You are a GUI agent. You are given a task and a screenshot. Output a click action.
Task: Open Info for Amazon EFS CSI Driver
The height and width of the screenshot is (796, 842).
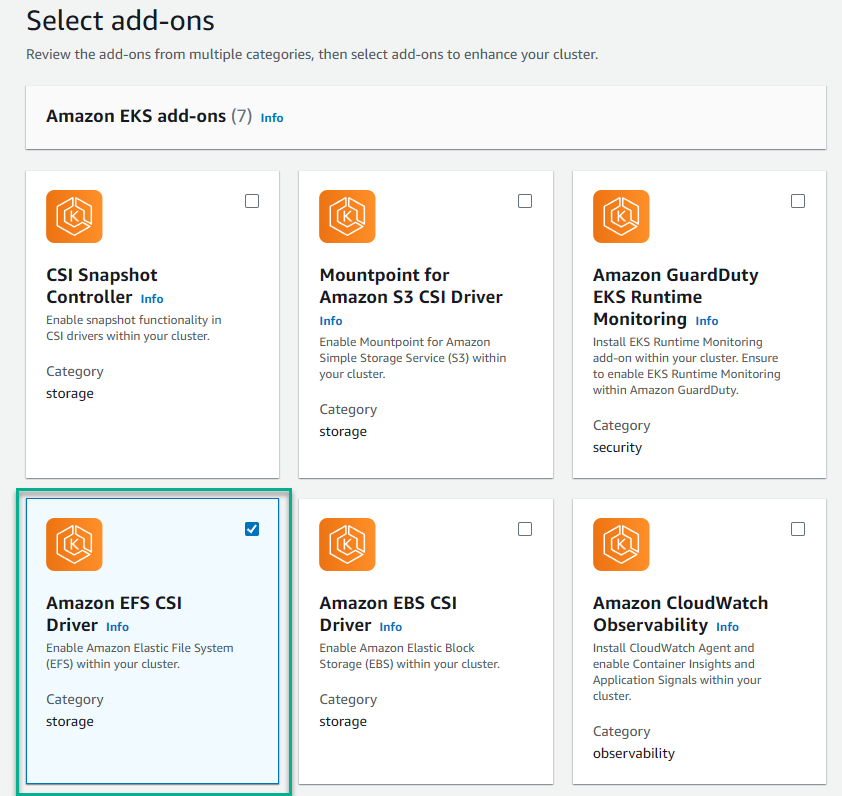tap(117, 627)
